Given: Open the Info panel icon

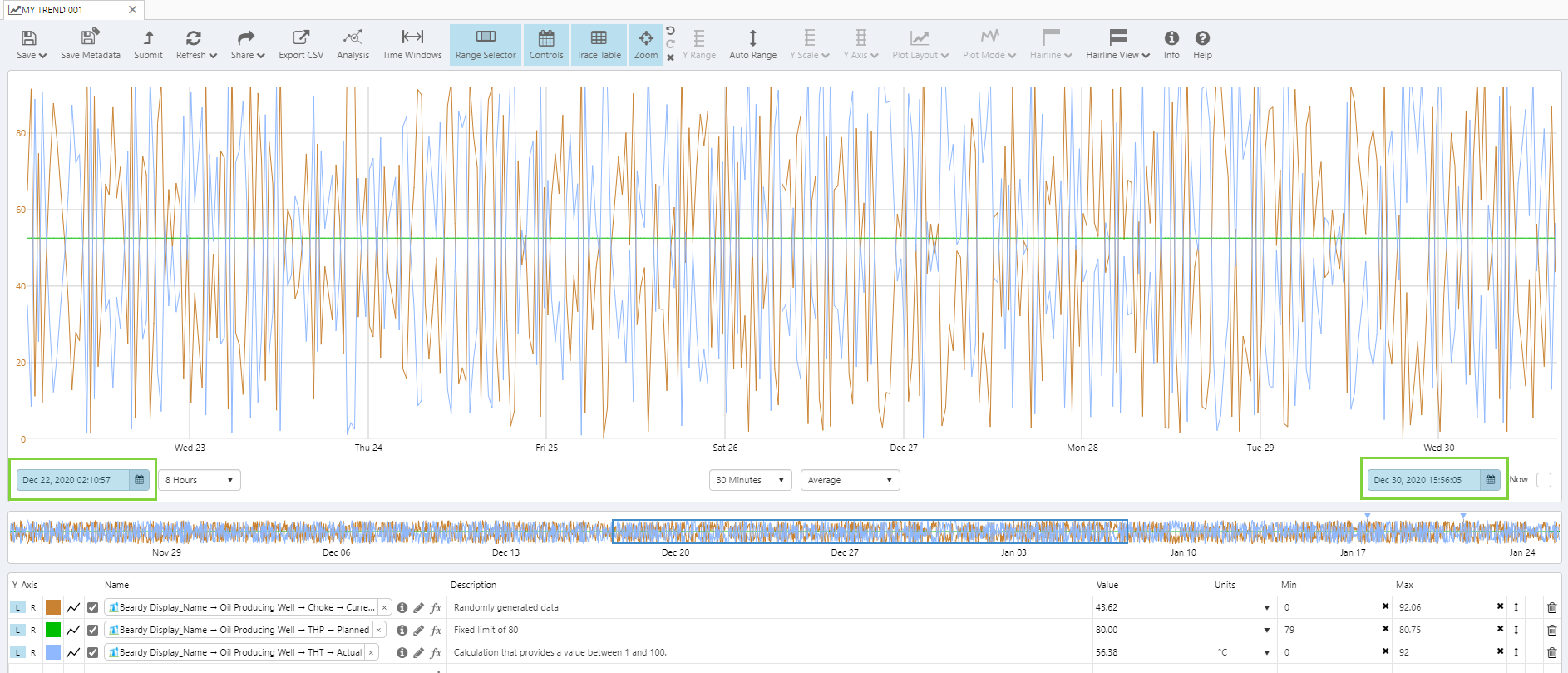Looking at the screenshot, I should pyautogui.click(x=1171, y=45).
